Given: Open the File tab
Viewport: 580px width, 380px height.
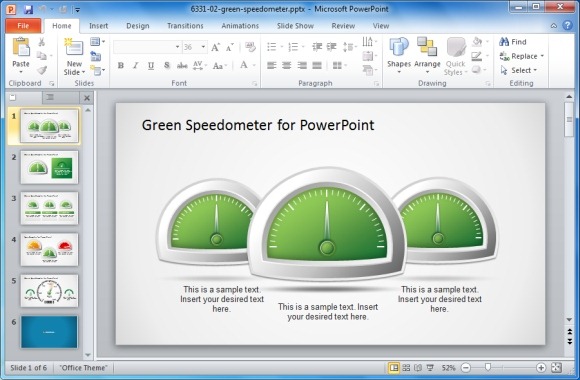Looking at the screenshot, I should (x=23, y=26).
